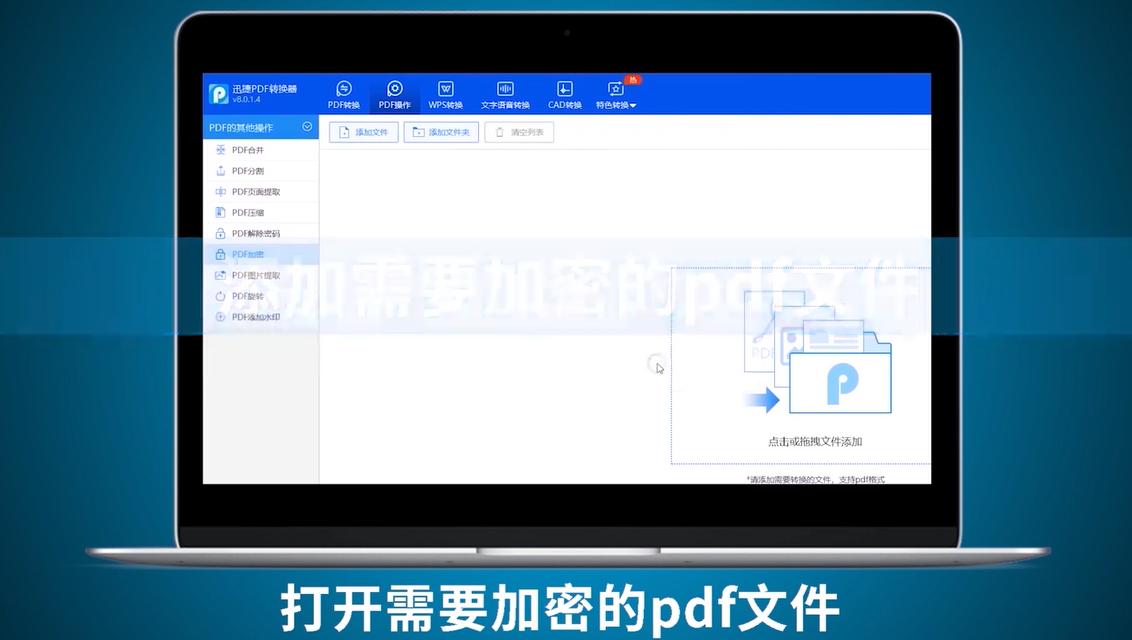Expand the 特色转换 dropdown menu
The image size is (1132, 640).
[x=616, y=95]
